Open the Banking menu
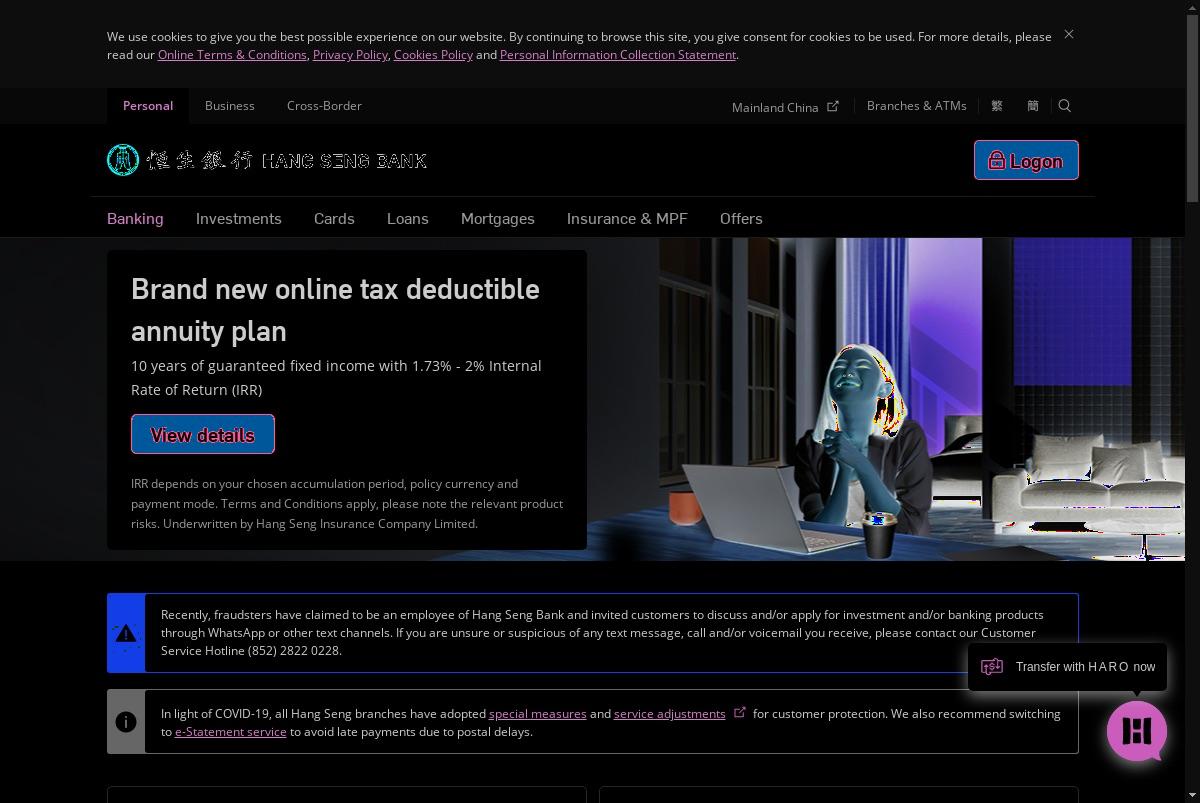This screenshot has height=803, width=1200. 135,218
